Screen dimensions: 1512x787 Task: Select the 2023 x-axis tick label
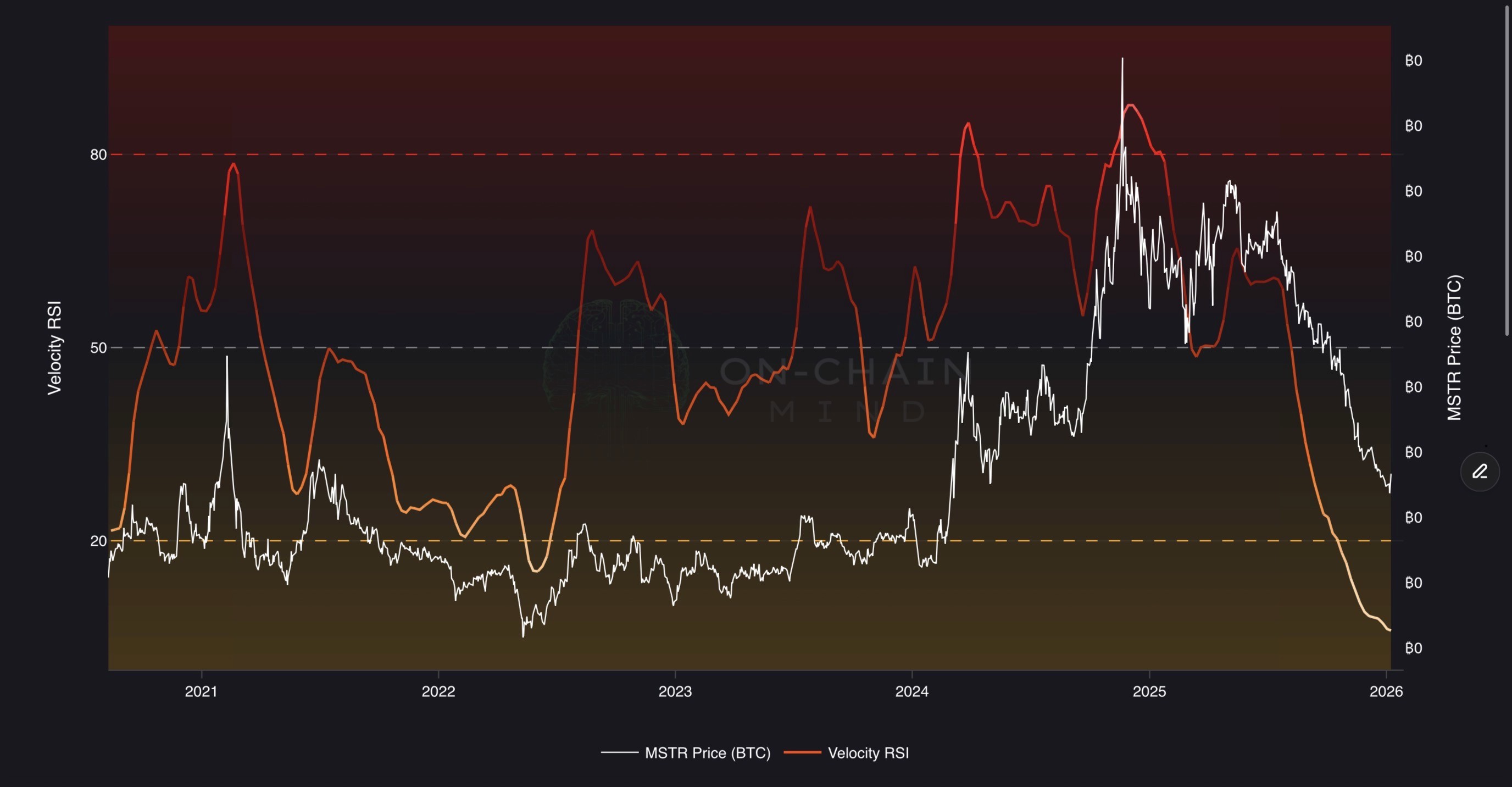point(675,691)
